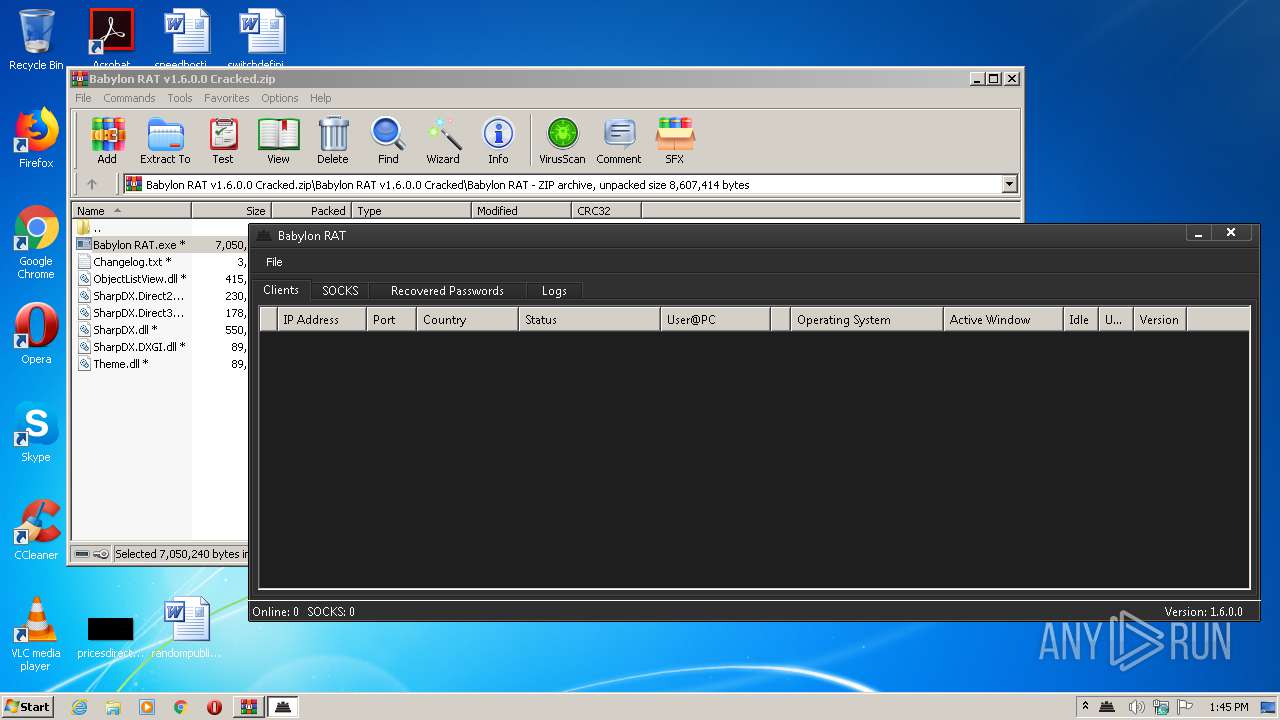Click the Delete trash icon in WinRAR

pos(333,141)
